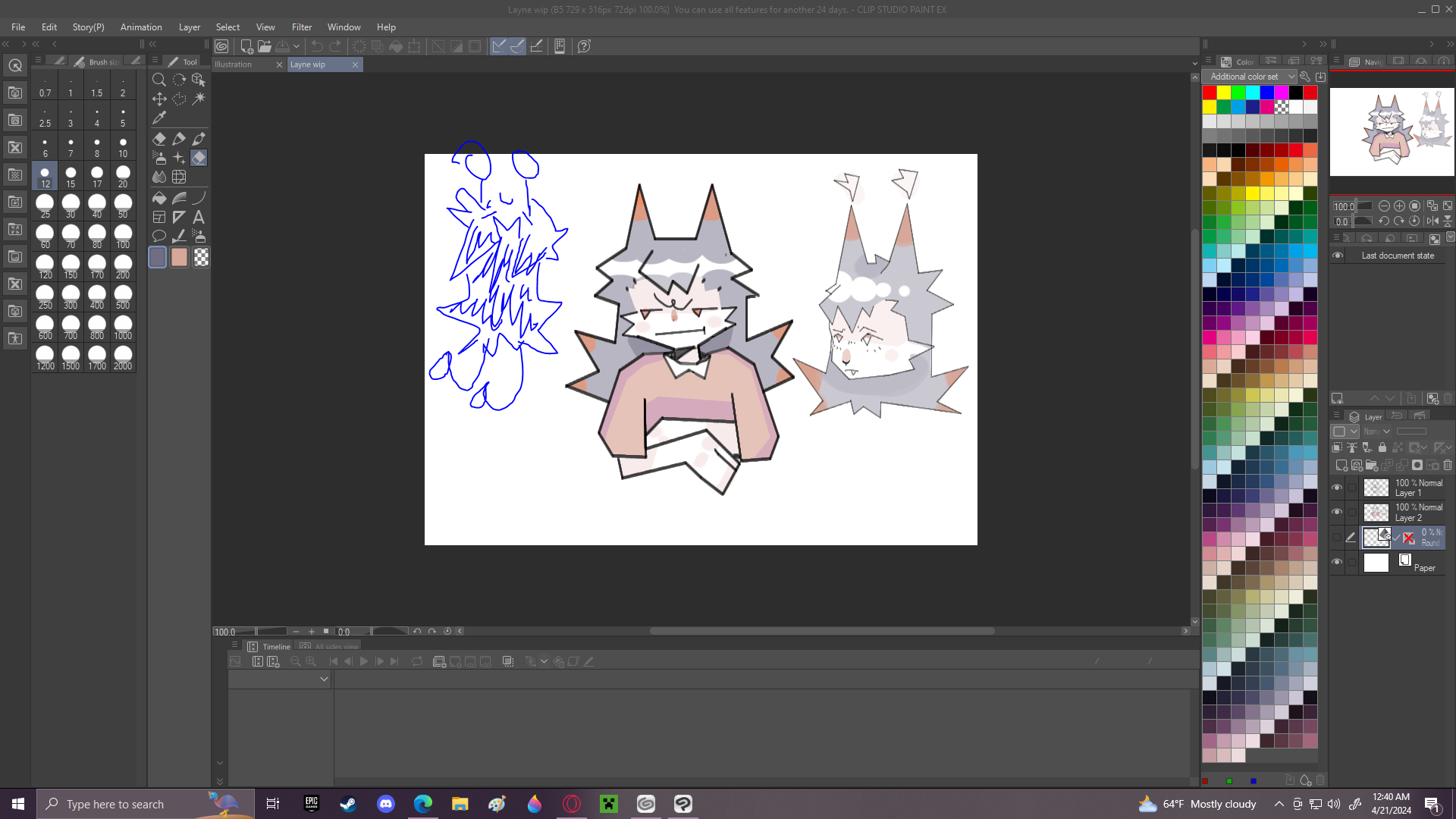Click the delete layer trash icon

pyautogui.click(x=1448, y=465)
